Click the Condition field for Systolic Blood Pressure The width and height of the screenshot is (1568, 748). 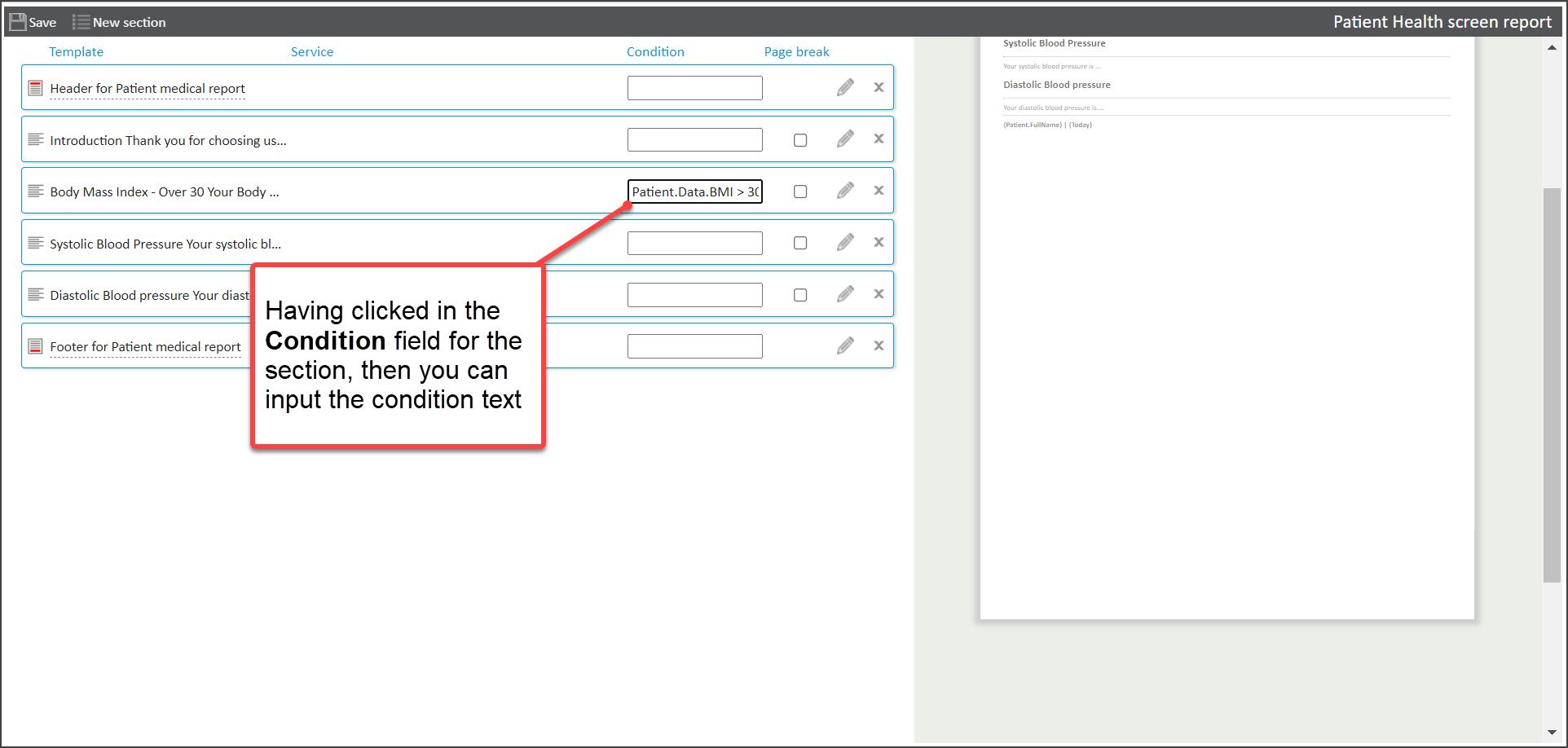(694, 243)
